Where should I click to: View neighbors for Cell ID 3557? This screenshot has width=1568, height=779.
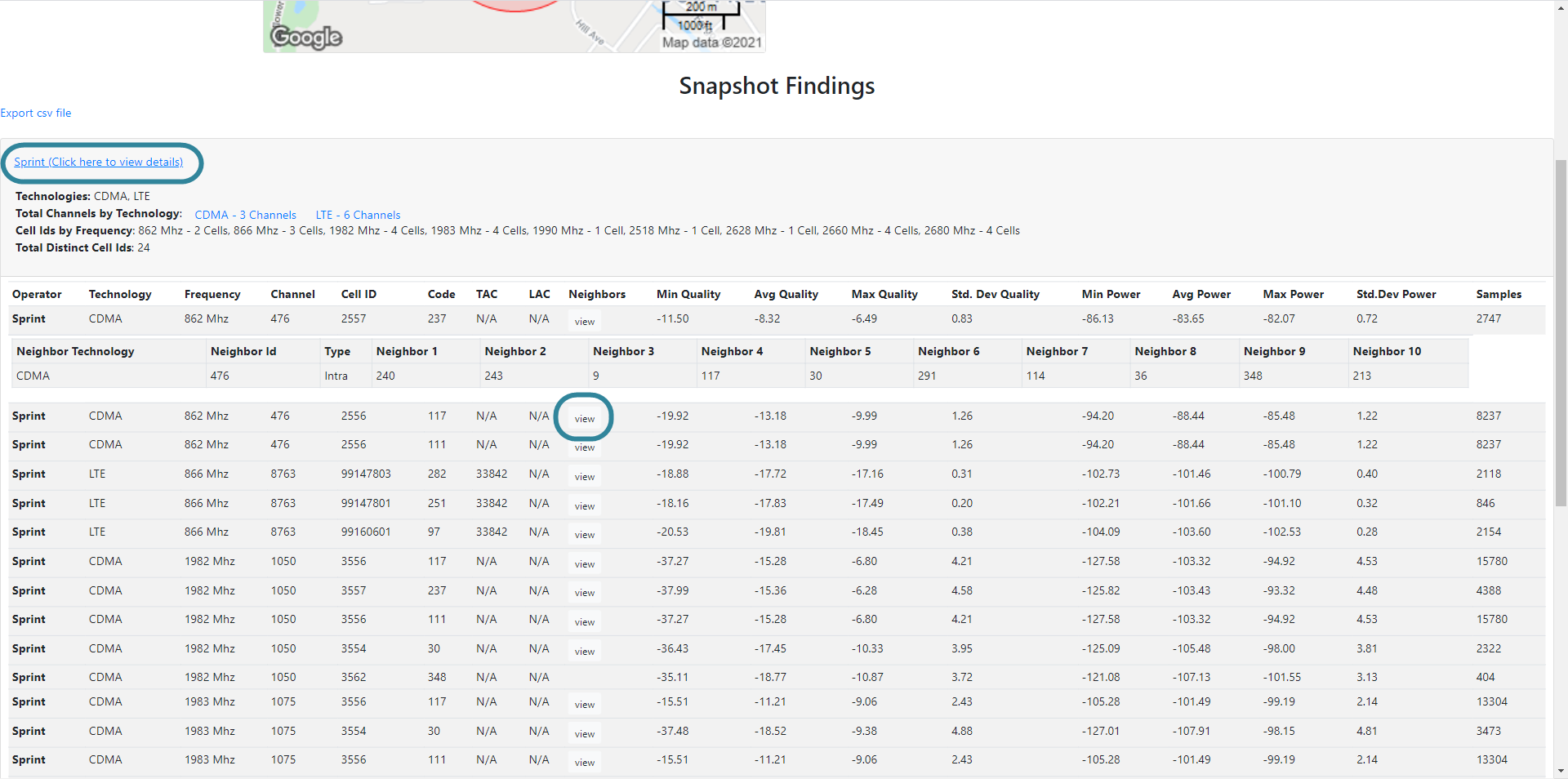[x=584, y=593]
